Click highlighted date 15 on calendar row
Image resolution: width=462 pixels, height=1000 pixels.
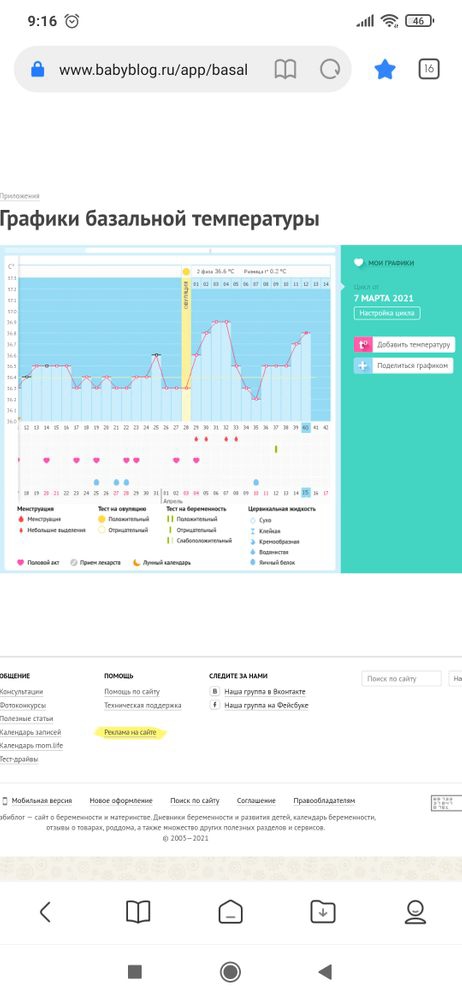click(306, 492)
